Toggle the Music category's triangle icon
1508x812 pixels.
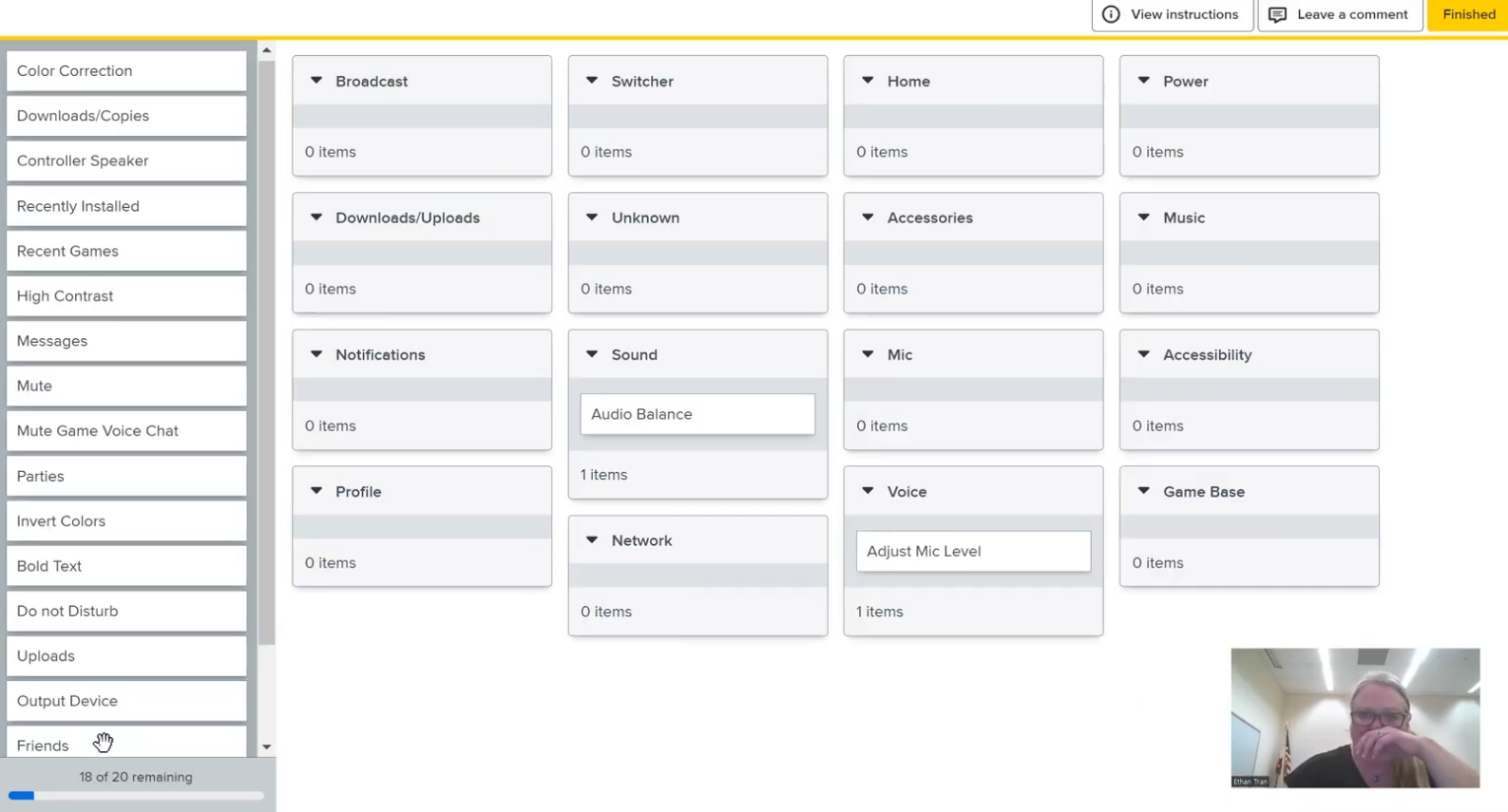[1144, 217]
